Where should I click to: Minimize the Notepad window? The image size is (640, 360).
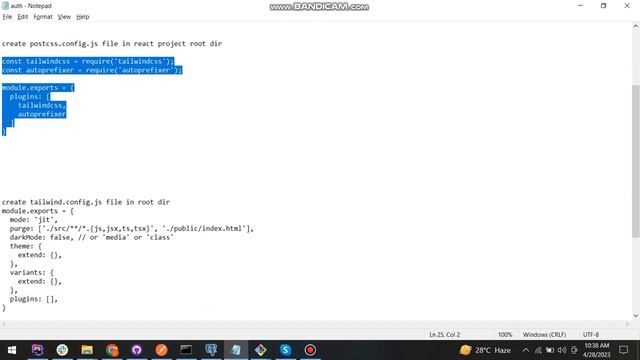pyautogui.click(x=580, y=6)
